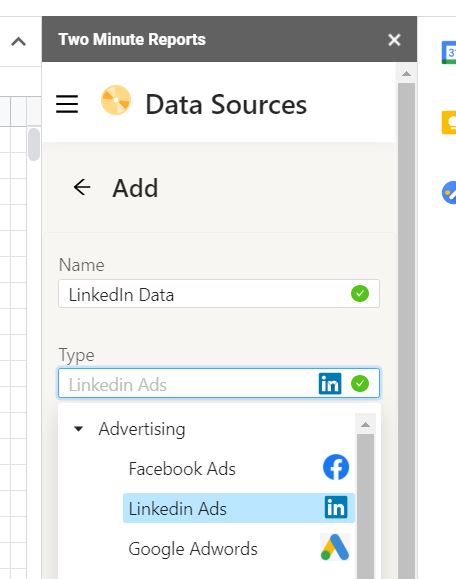456x579 pixels.
Task: Click the green checkmark in Type field
Action: (x=360, y=383)
